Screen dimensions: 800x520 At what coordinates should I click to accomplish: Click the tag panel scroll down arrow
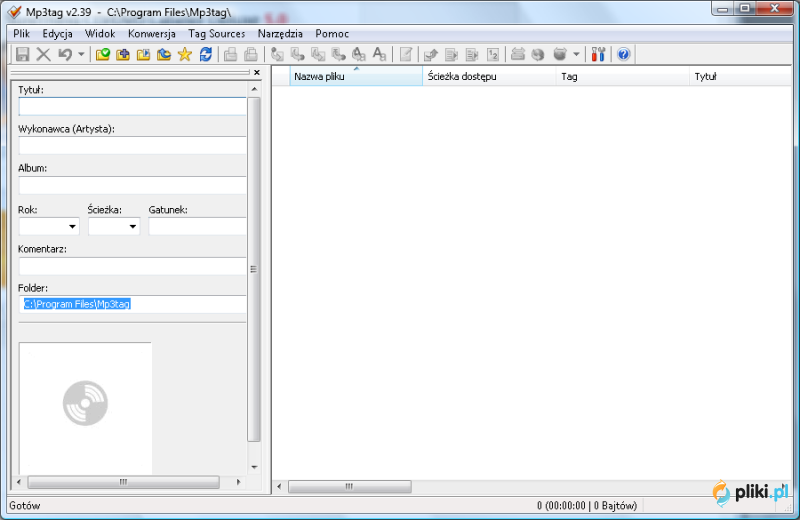point(254,467)
